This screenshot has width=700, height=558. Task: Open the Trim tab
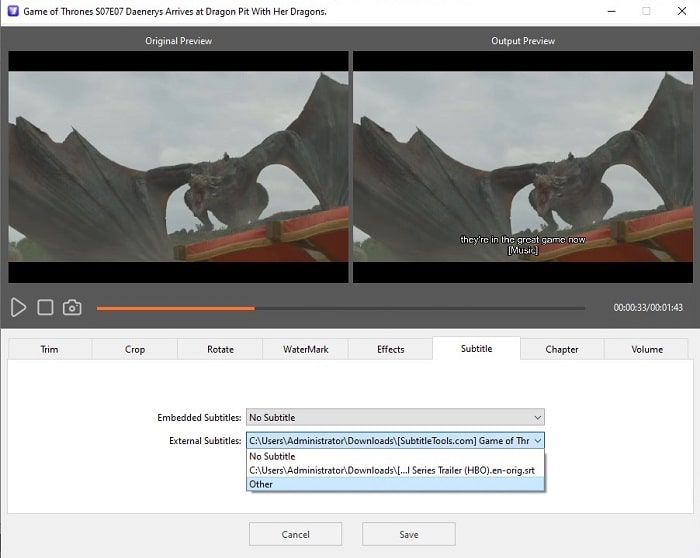pyautogui.click(x=49, y=349)
